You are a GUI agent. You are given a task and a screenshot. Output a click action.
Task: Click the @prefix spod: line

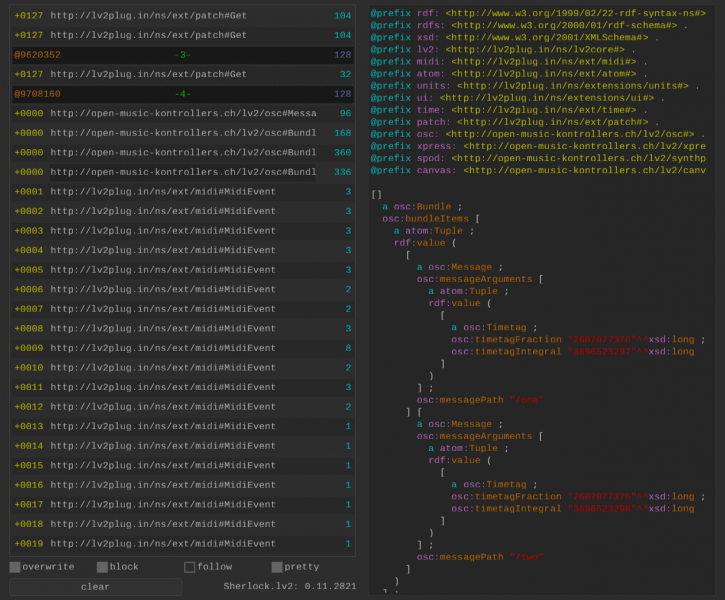(x=538, y=158)
